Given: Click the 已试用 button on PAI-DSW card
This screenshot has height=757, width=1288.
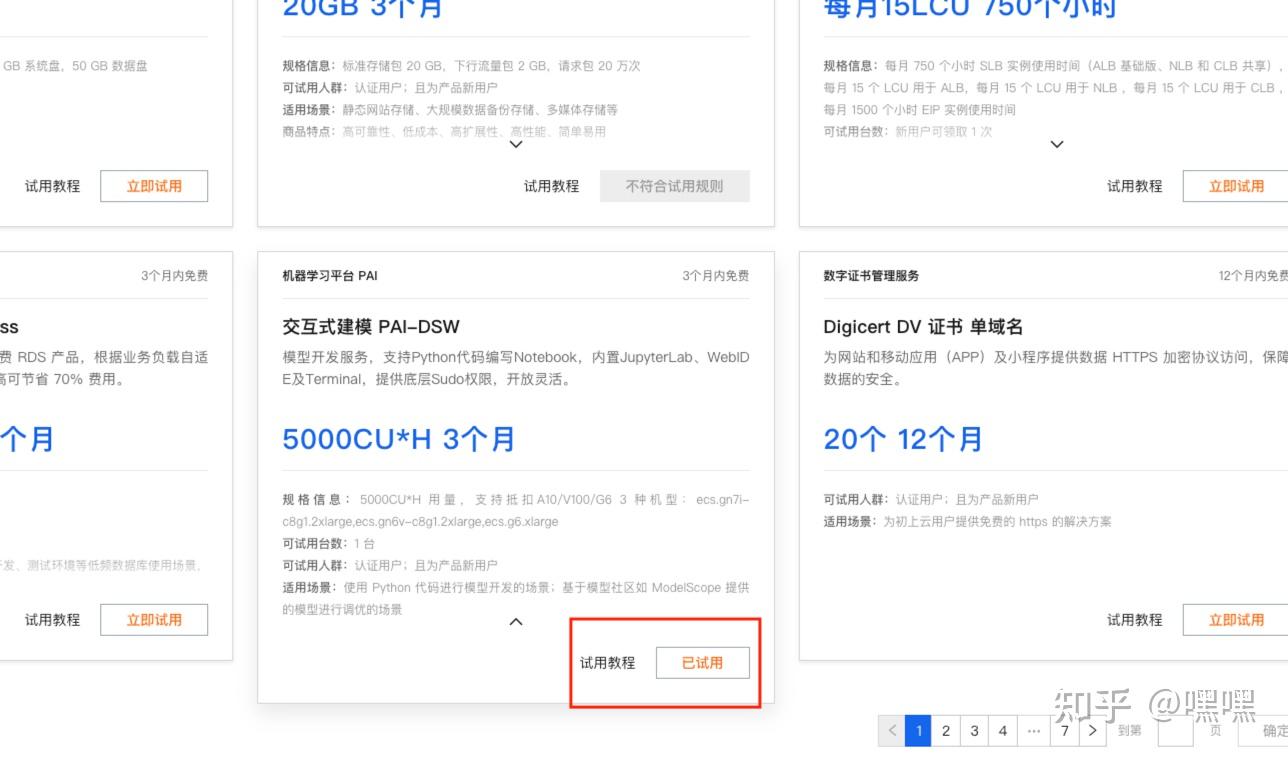Looking at the screenshot, I should pos(703,662).
